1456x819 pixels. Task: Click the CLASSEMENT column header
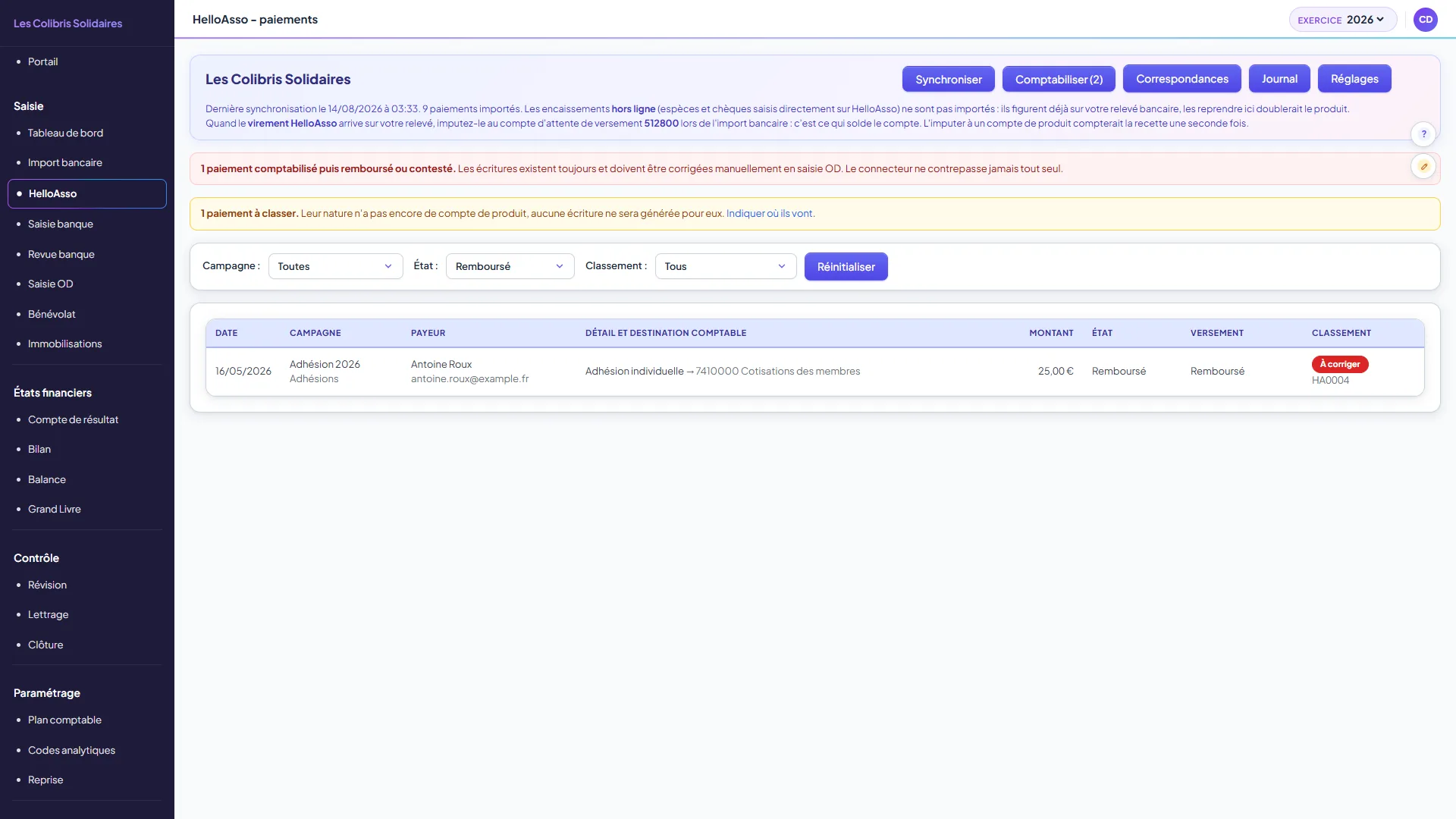point(1341,333)
